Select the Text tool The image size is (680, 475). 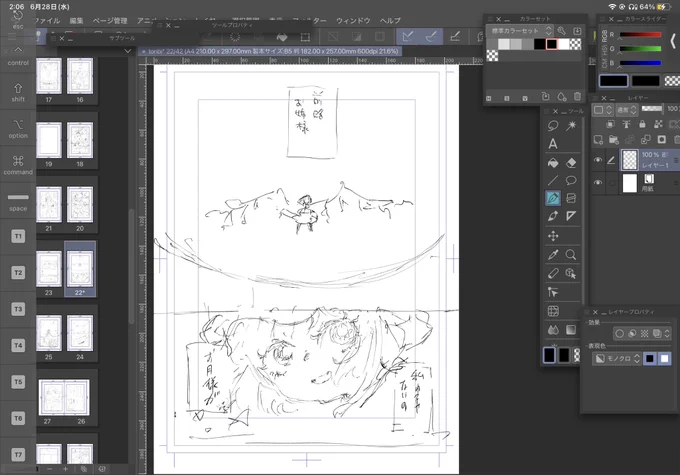click(553, 144)
